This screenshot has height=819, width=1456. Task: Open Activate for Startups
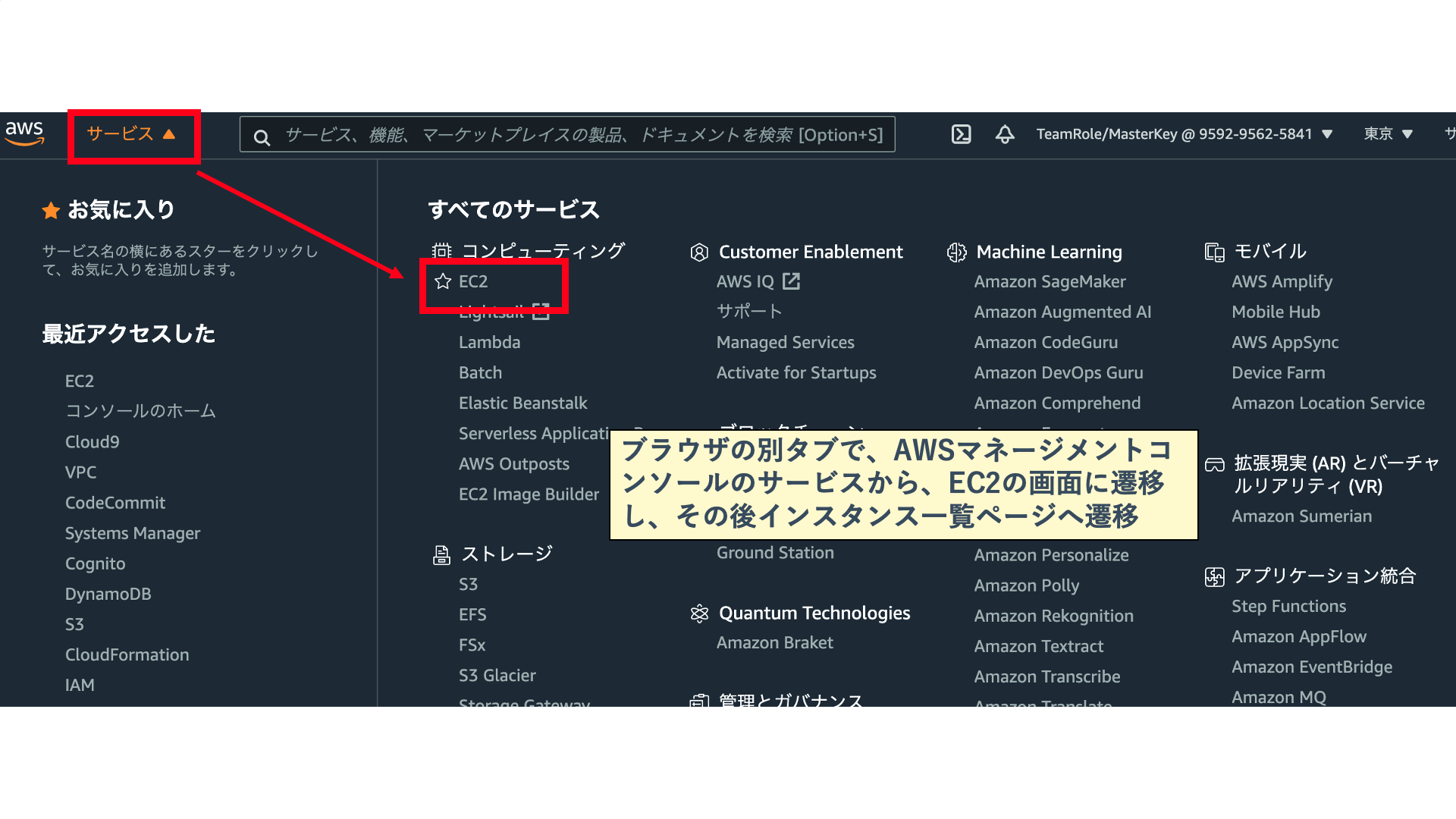[x=796, y=372]
